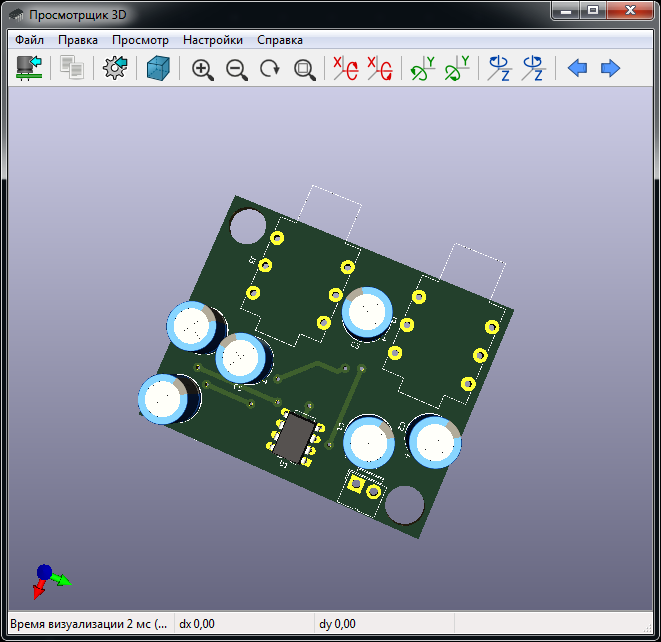
Task: Open the Файл menu
Action: pyautogui.click(x=29, y=40)
